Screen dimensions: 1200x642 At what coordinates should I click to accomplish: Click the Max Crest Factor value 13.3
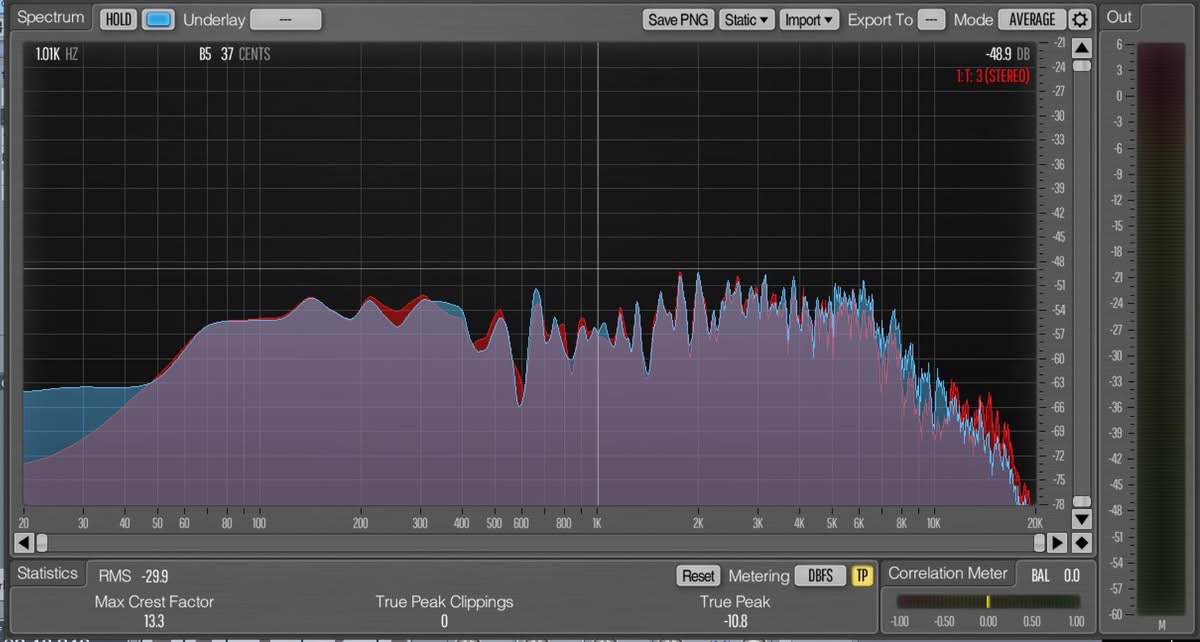154,621
